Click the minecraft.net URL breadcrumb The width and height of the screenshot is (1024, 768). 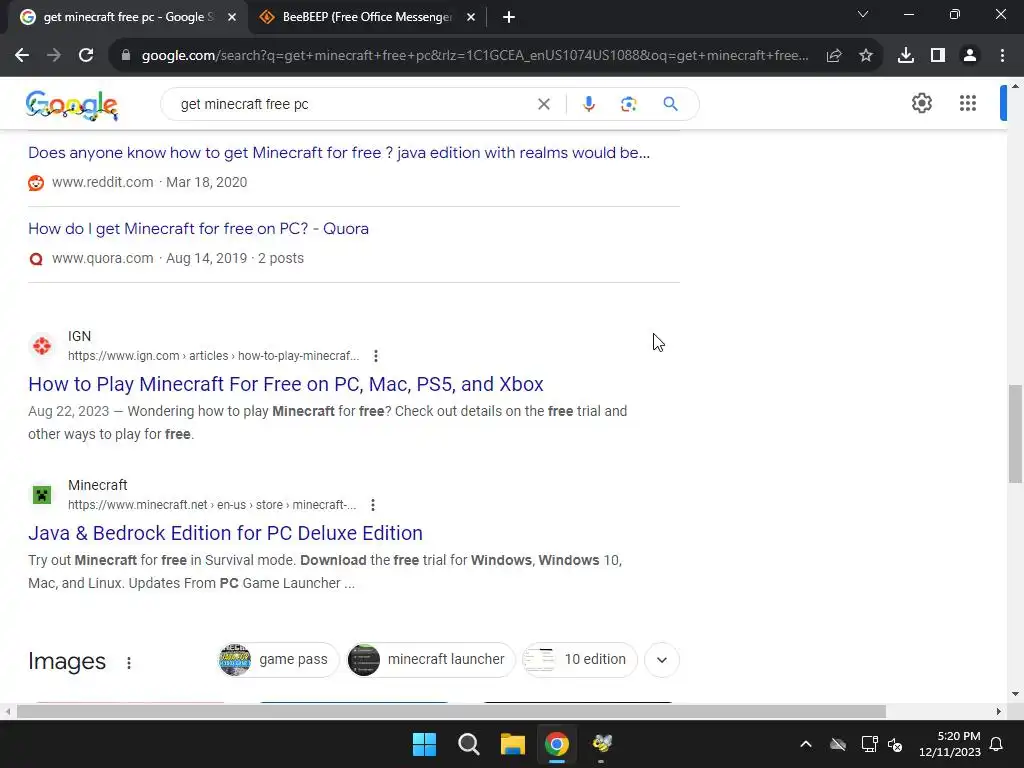click(x=212, y=505)
